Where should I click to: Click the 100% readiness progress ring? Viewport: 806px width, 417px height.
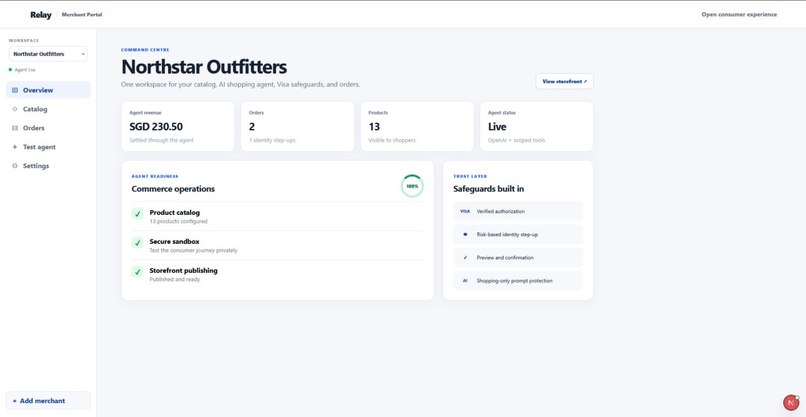tap(412, 186)
